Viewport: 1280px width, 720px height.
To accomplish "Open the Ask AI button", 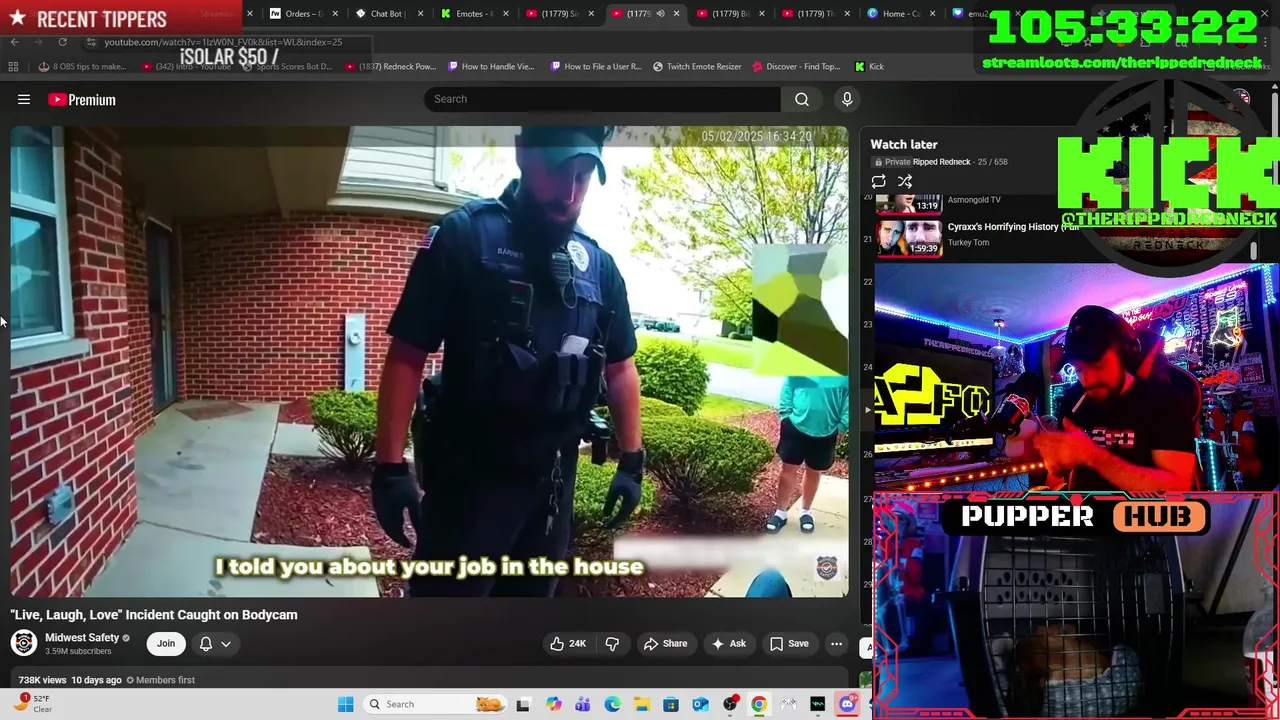I will click(729, 644).
